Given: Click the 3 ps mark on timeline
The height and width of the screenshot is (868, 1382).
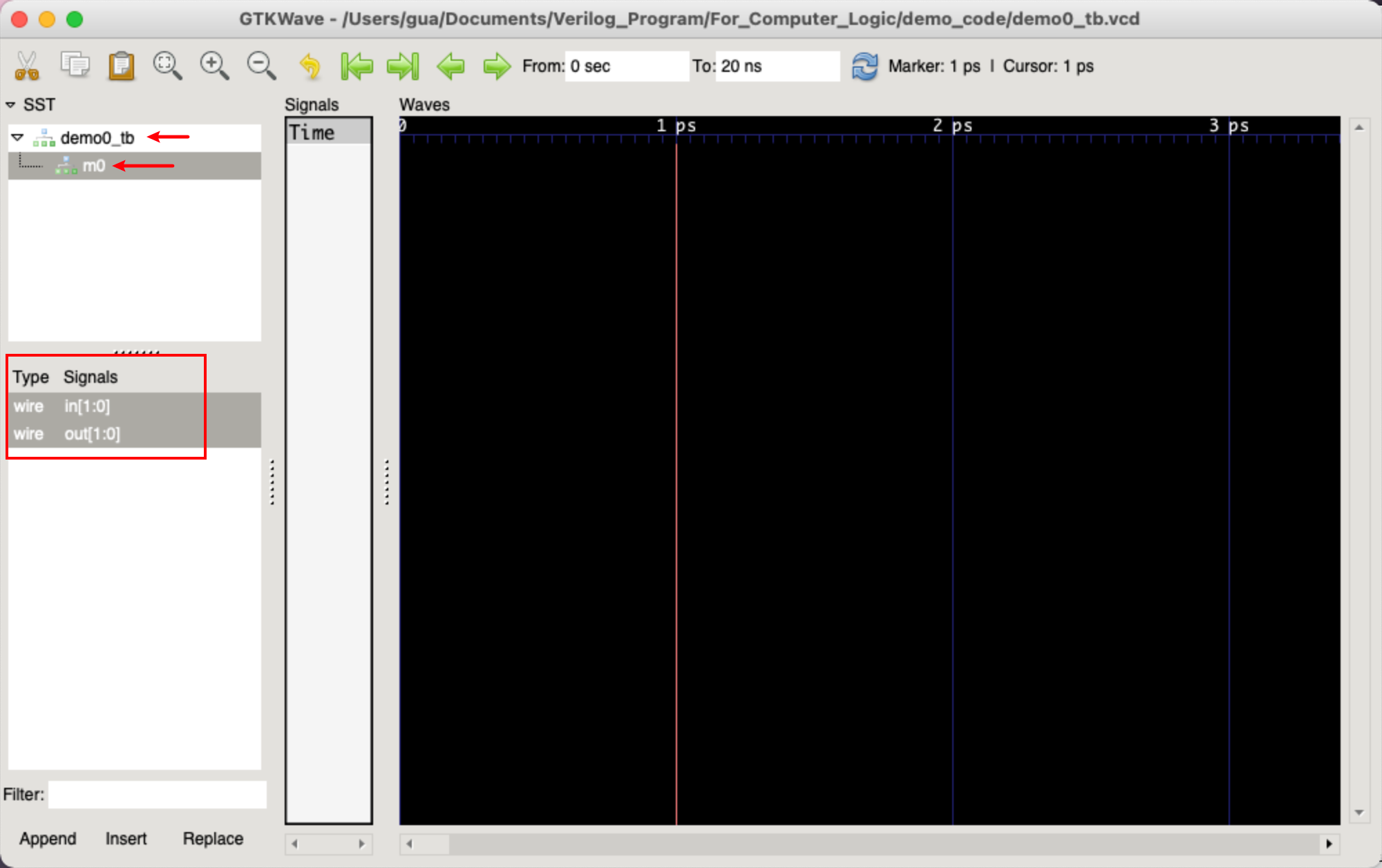Looking at the screenshot, I should pyautogui.click(x=1229, y=126).
